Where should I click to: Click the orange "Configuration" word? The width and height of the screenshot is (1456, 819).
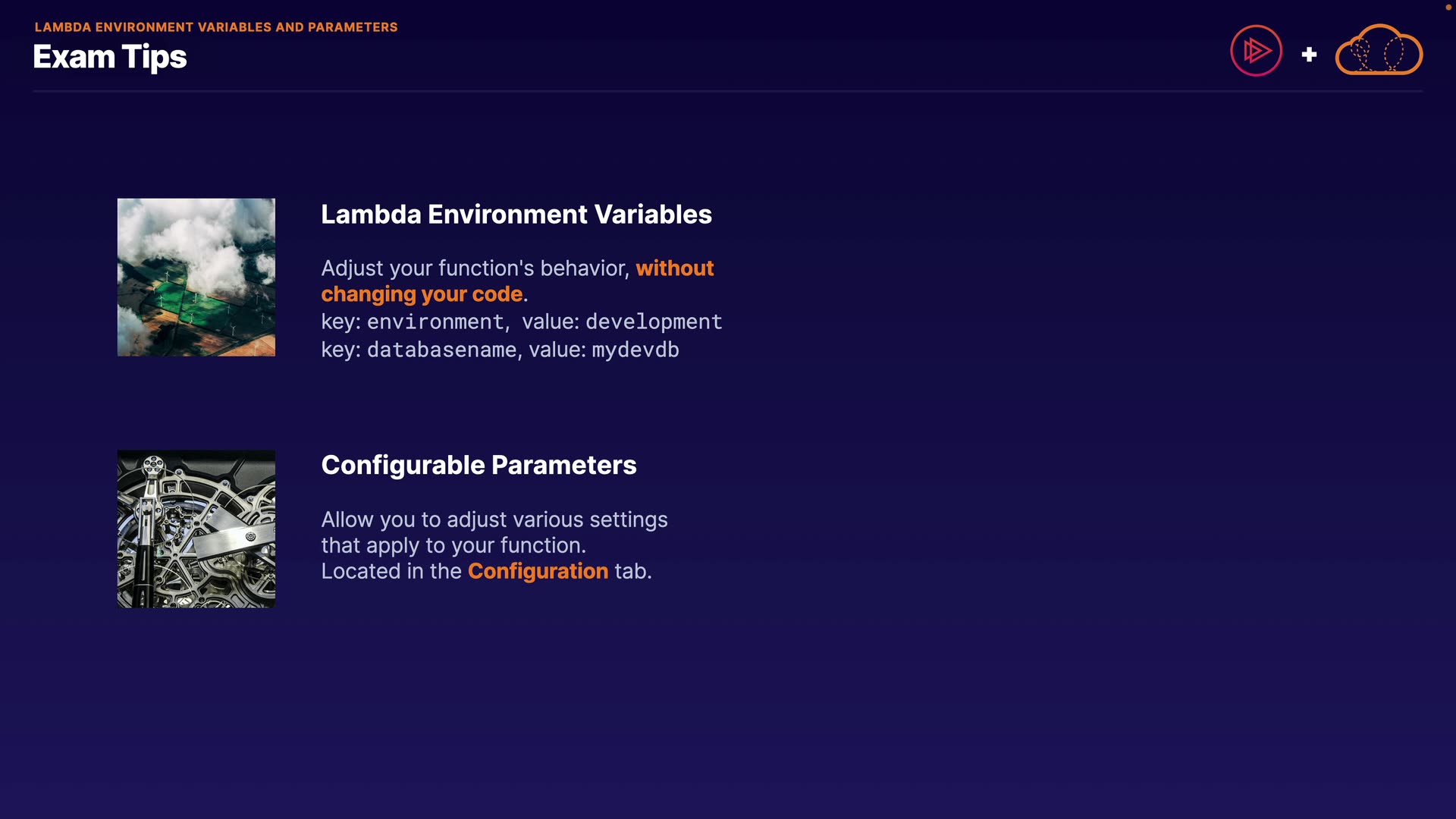(x=538, y=571)
